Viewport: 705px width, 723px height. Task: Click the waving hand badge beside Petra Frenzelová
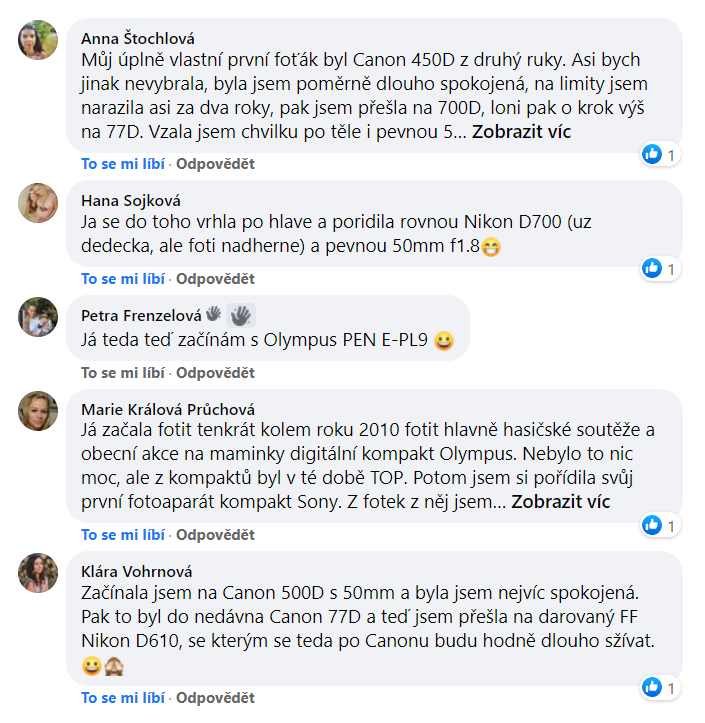tap(241, 316)
